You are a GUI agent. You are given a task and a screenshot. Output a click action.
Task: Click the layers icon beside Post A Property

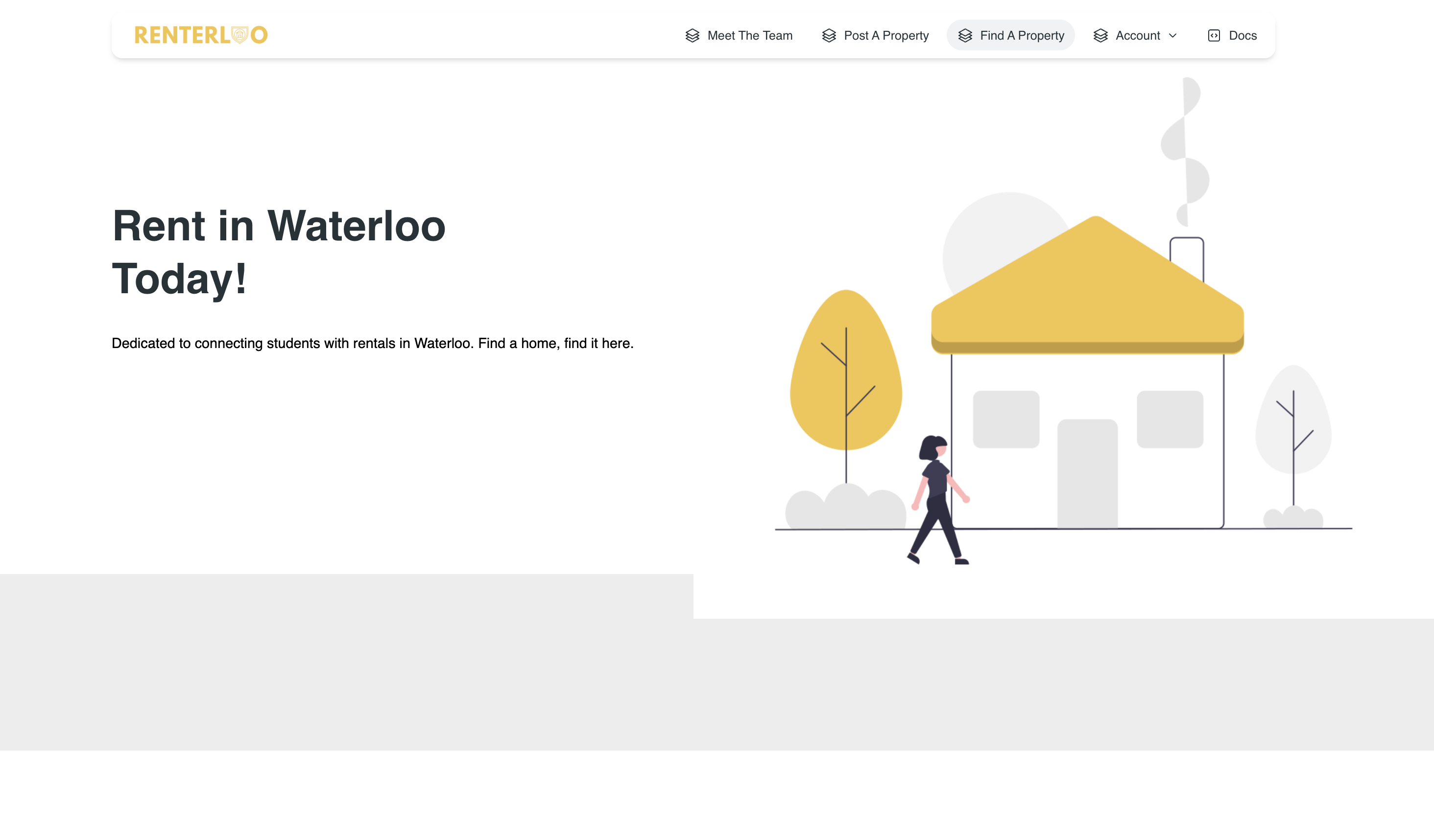829,35
